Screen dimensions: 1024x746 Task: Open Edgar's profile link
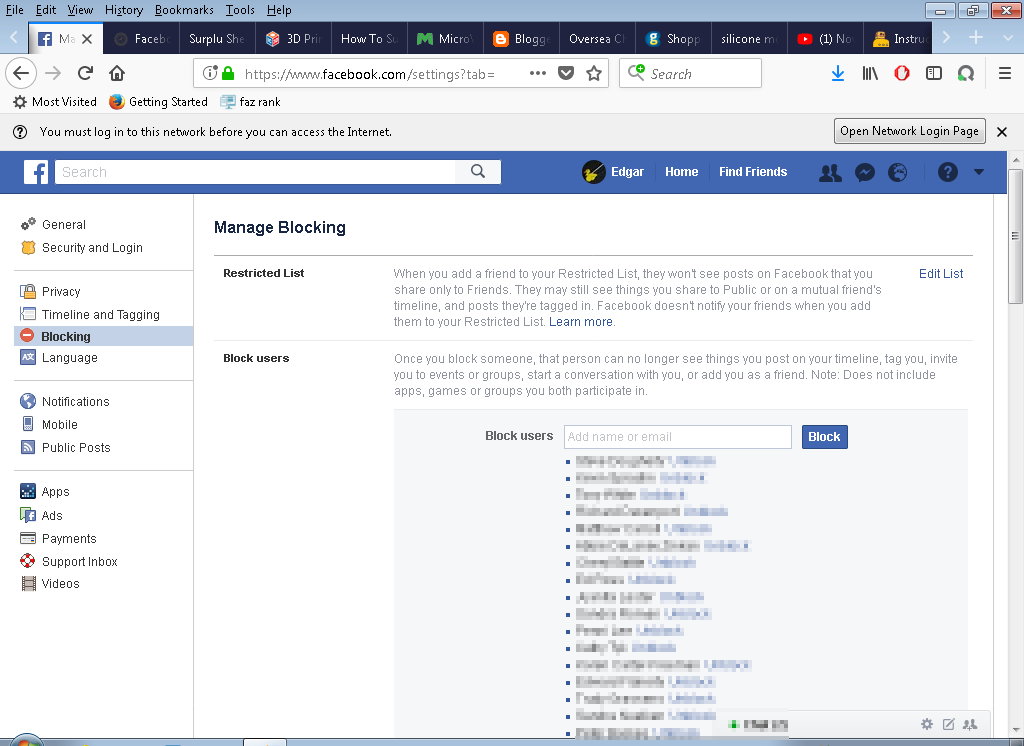coord(613,172)
